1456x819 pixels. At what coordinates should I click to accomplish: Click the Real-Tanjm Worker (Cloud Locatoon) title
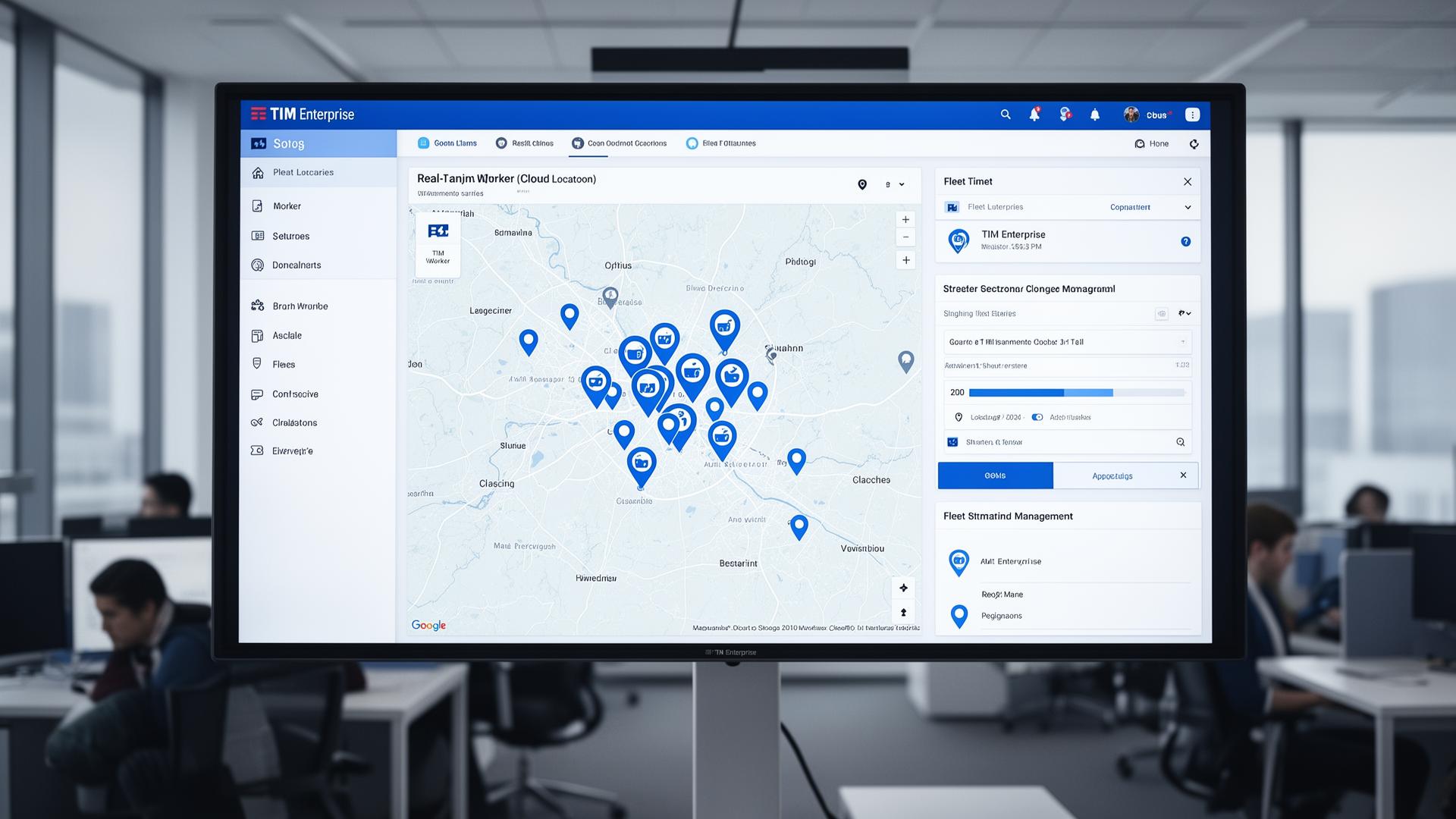pos(507,179)
